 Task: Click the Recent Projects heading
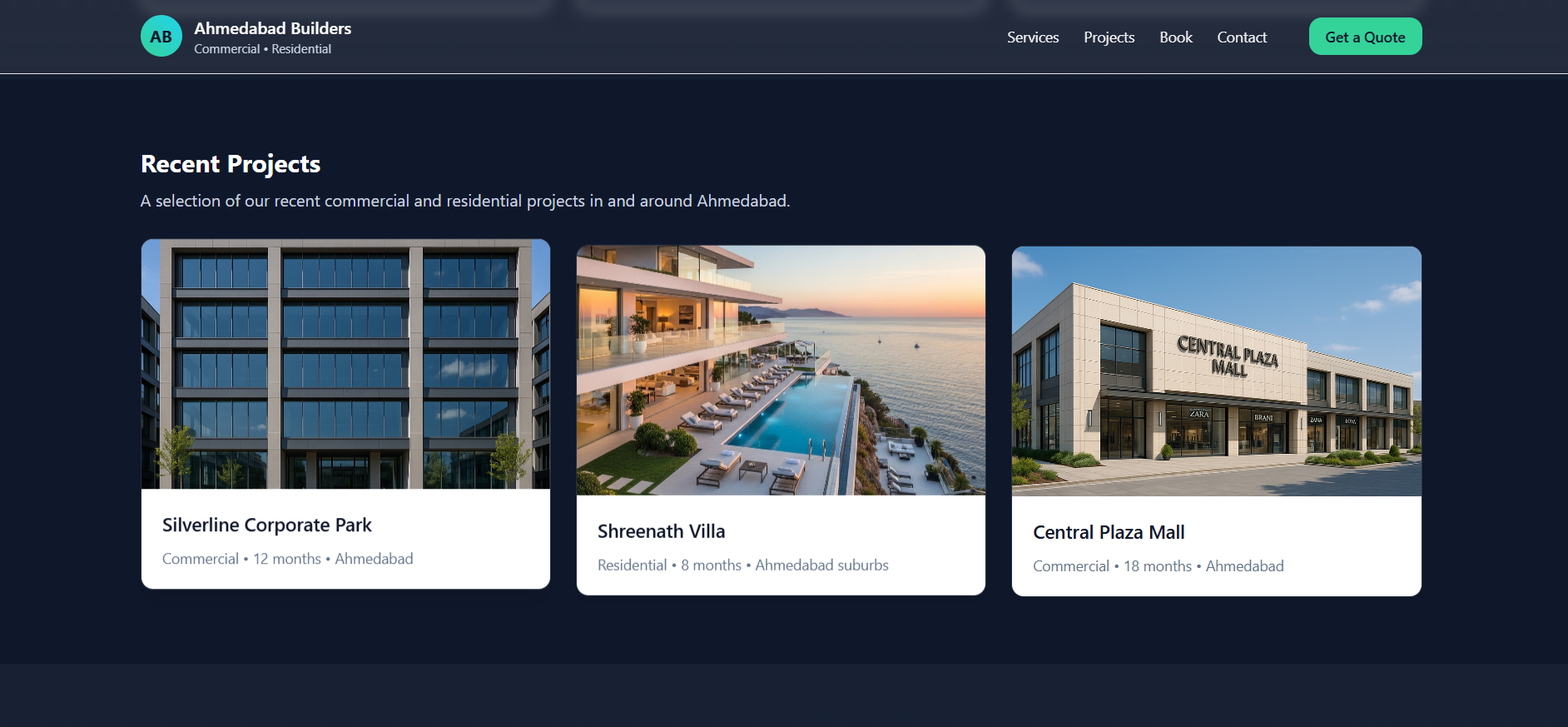click(231, 164)
